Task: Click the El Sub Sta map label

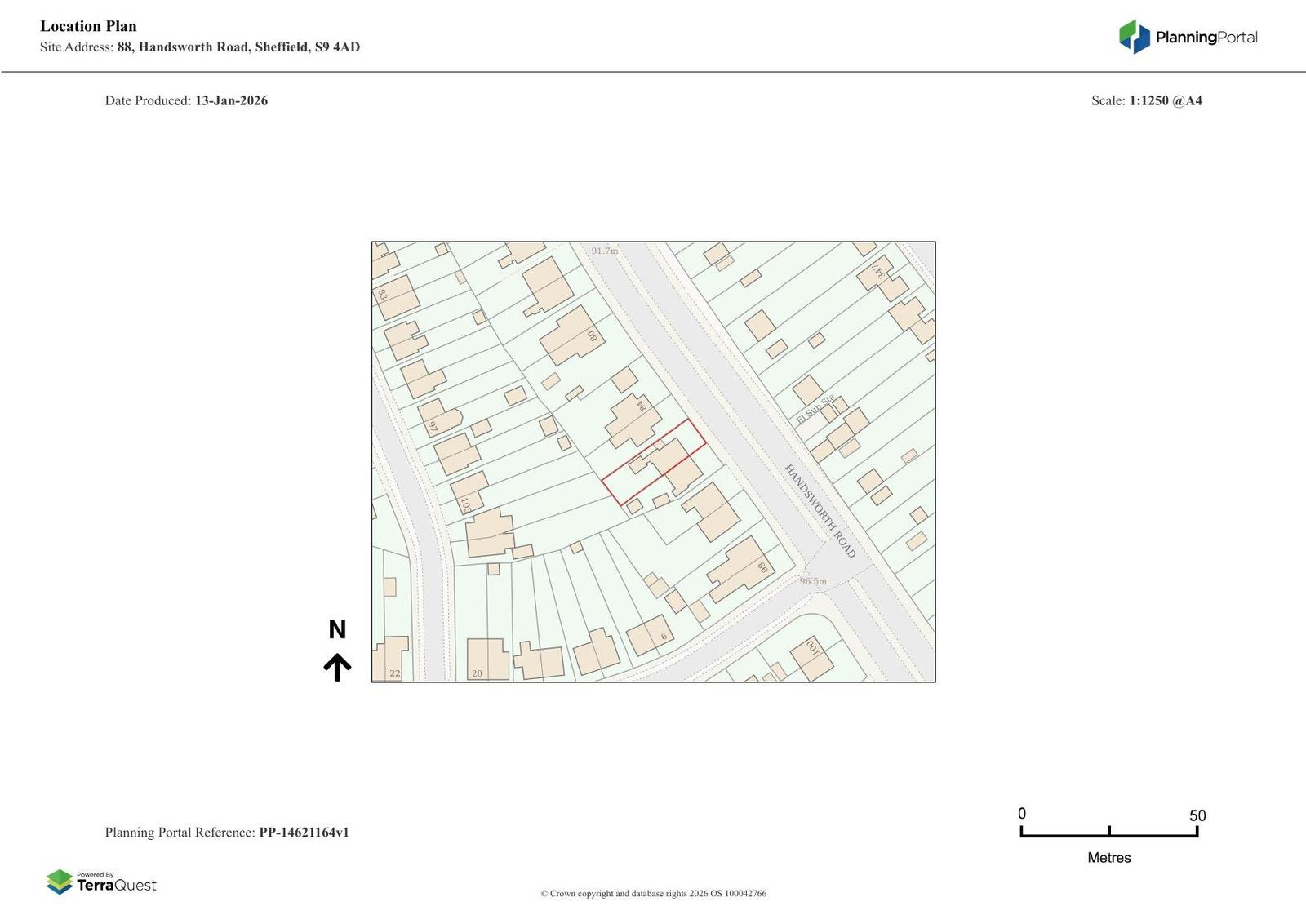Action: (x=815, y=410)
